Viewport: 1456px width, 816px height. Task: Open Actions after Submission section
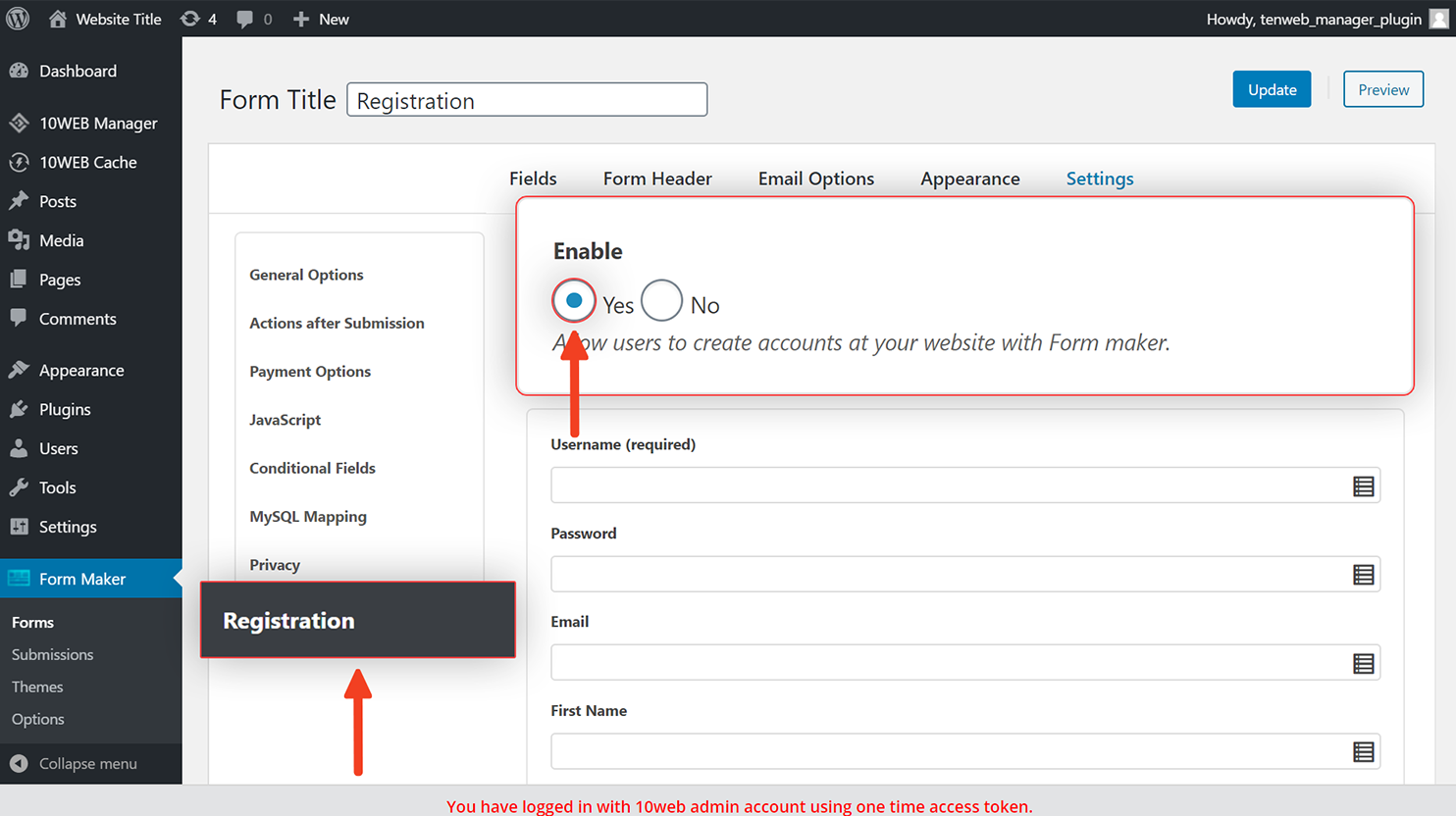337,323
